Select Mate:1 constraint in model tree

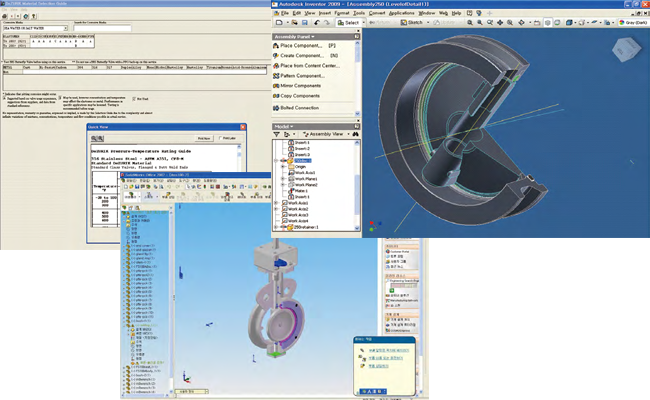coord(298,191)
